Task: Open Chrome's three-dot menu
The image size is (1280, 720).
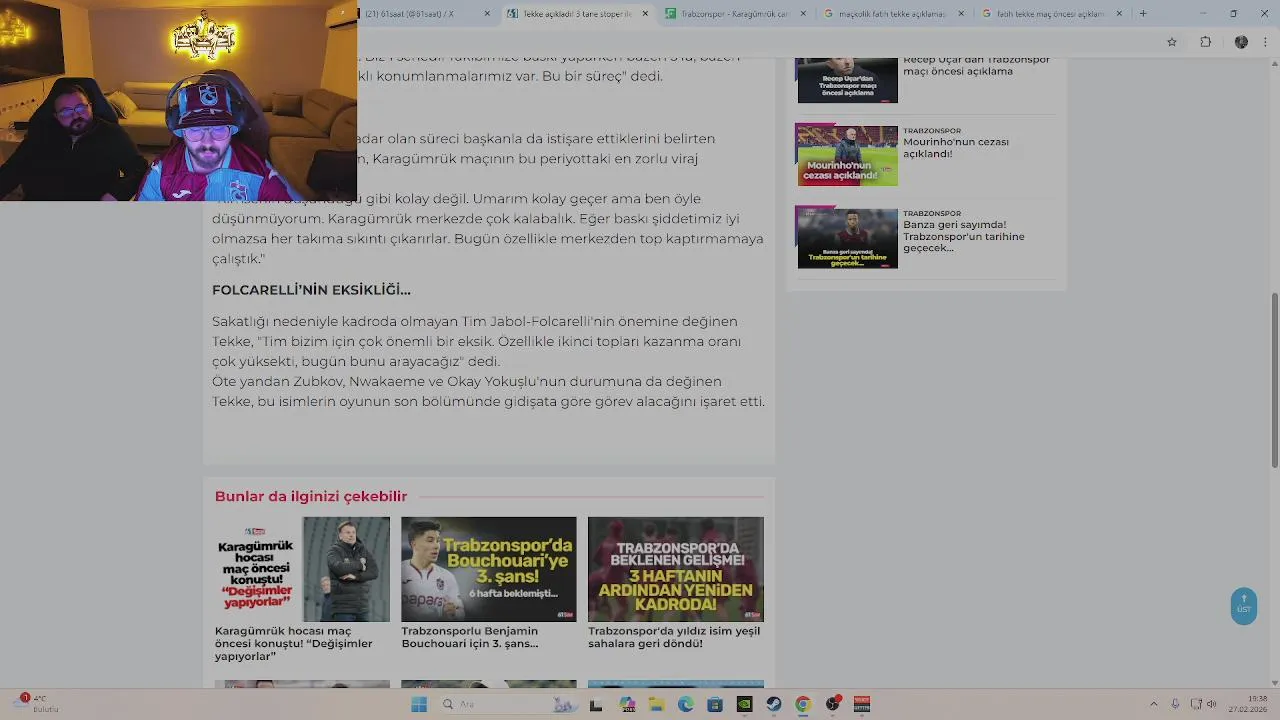Action: (x=1266, y=42)
